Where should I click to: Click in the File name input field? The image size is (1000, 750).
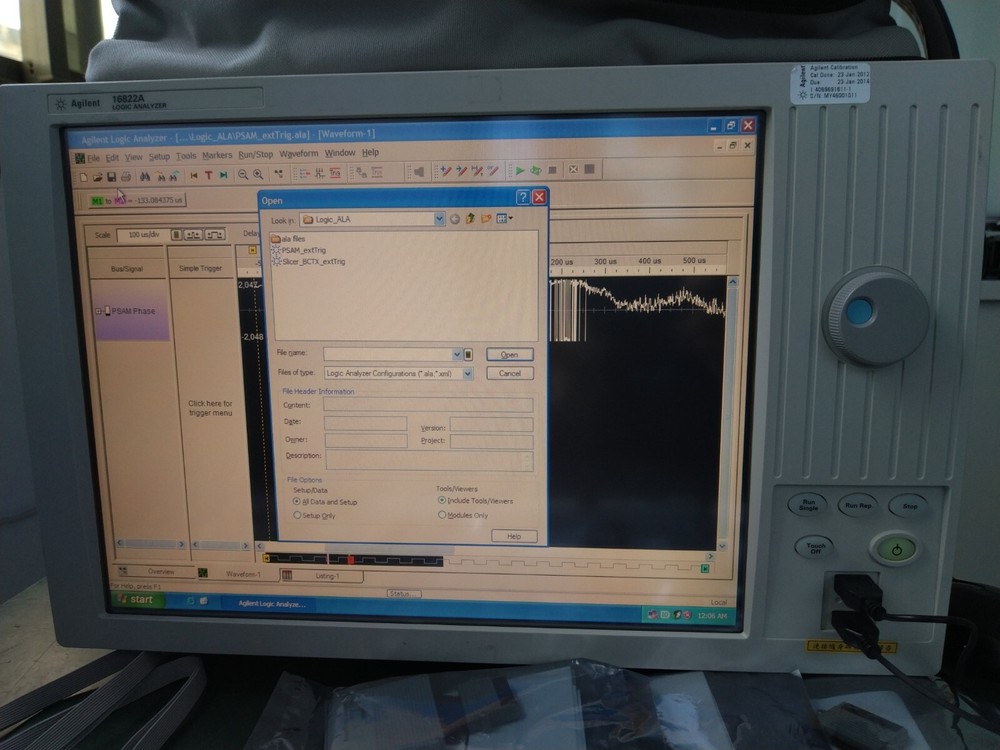tap(387, 355)
